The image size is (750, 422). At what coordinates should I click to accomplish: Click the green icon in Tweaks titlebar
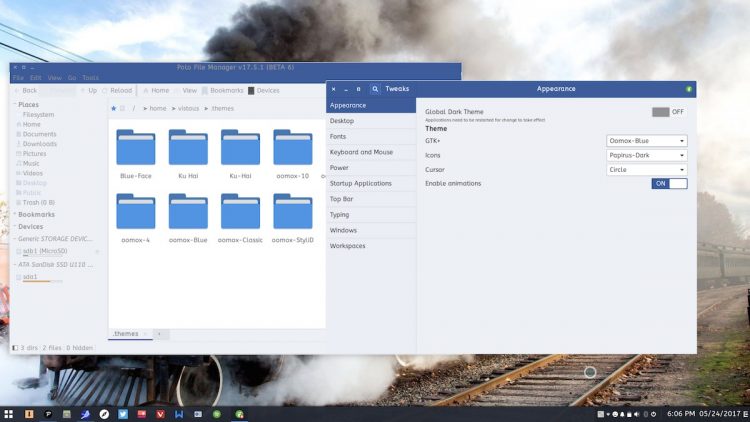(689, 89)
